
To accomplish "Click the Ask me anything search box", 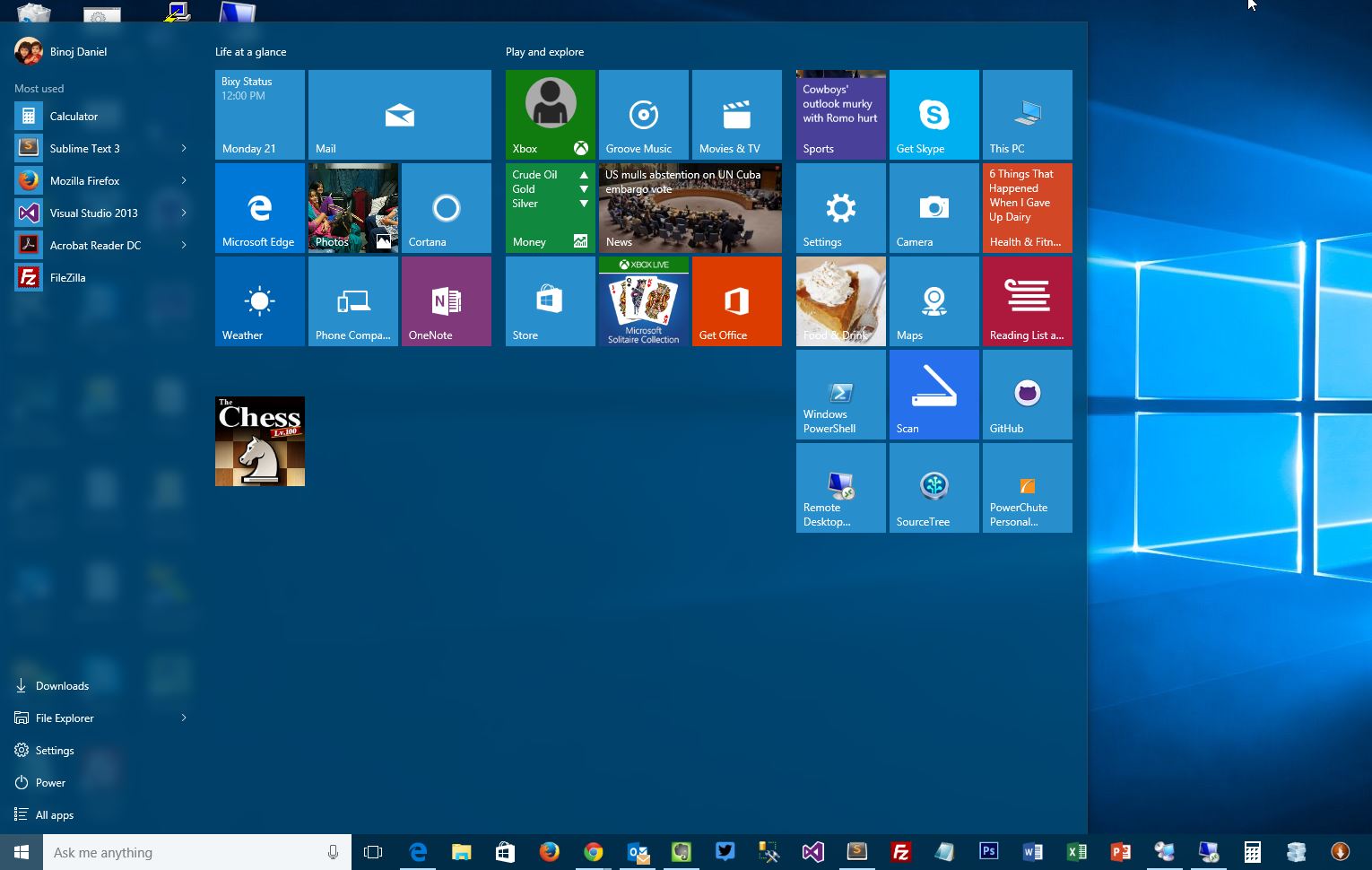I will click(197, 852).
